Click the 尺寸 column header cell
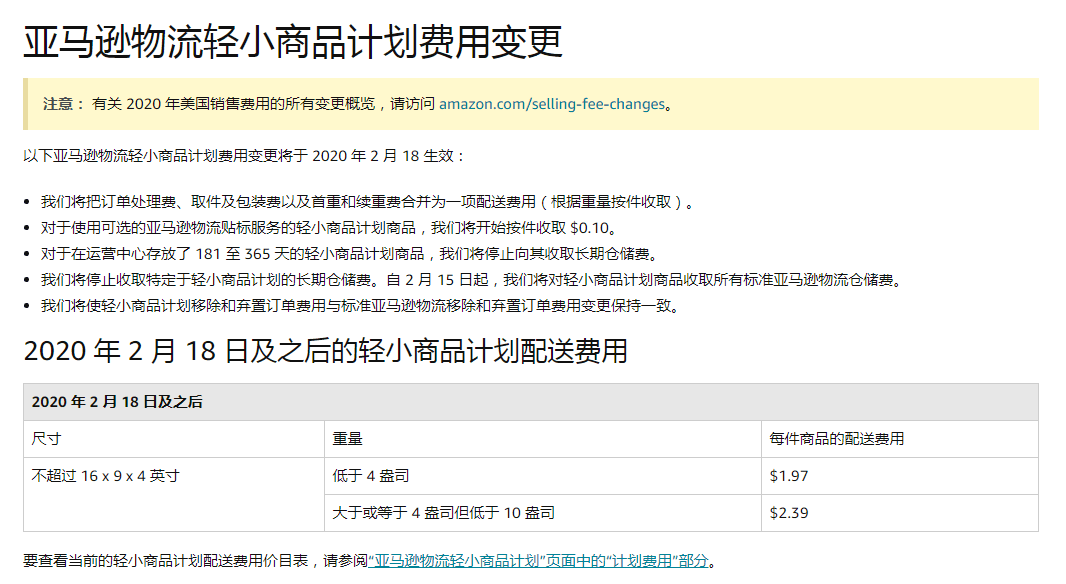Image resolution: width=1066 pixels, height=584 pixels. (x=174, y=439)
